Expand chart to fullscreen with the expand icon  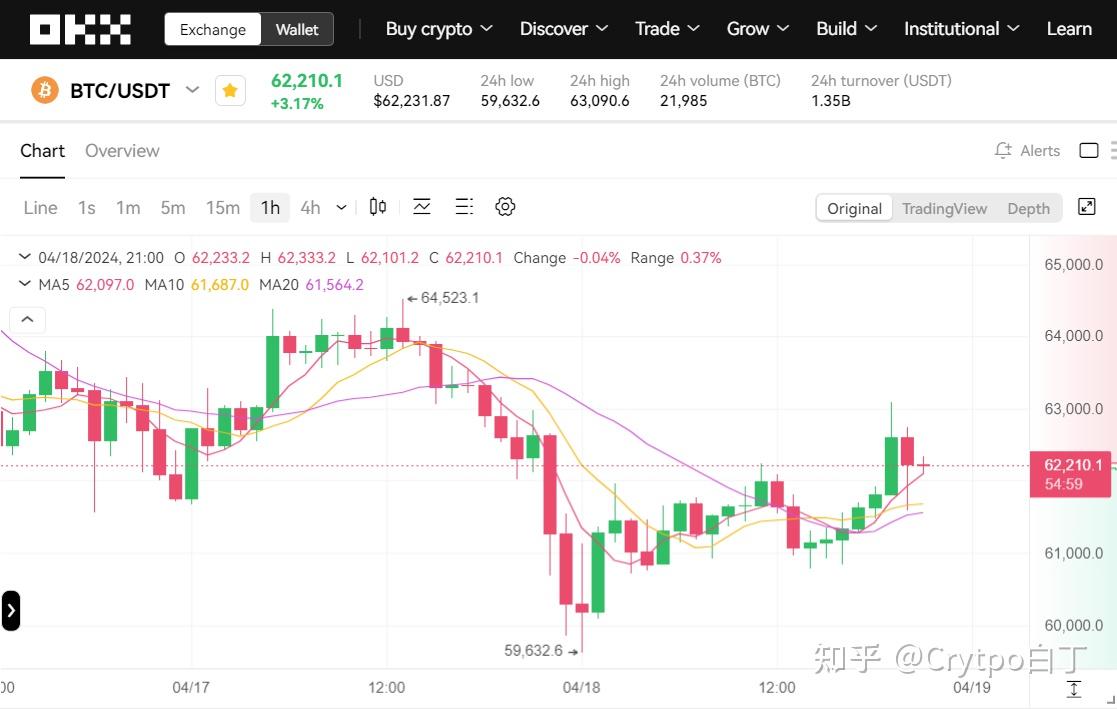click(1087, 206)
